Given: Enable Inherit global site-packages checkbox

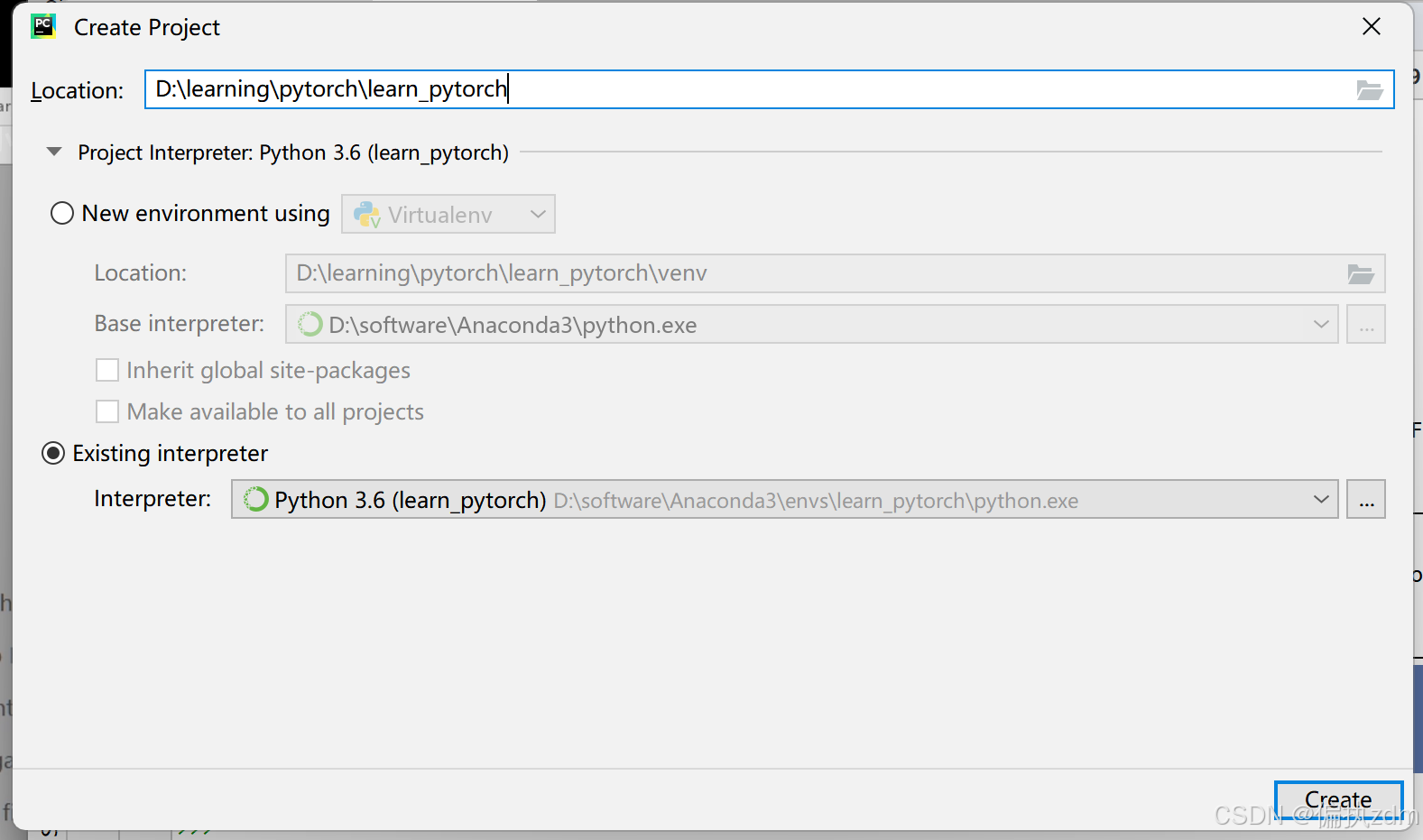Looking at the screenshot, I should 107,371.
